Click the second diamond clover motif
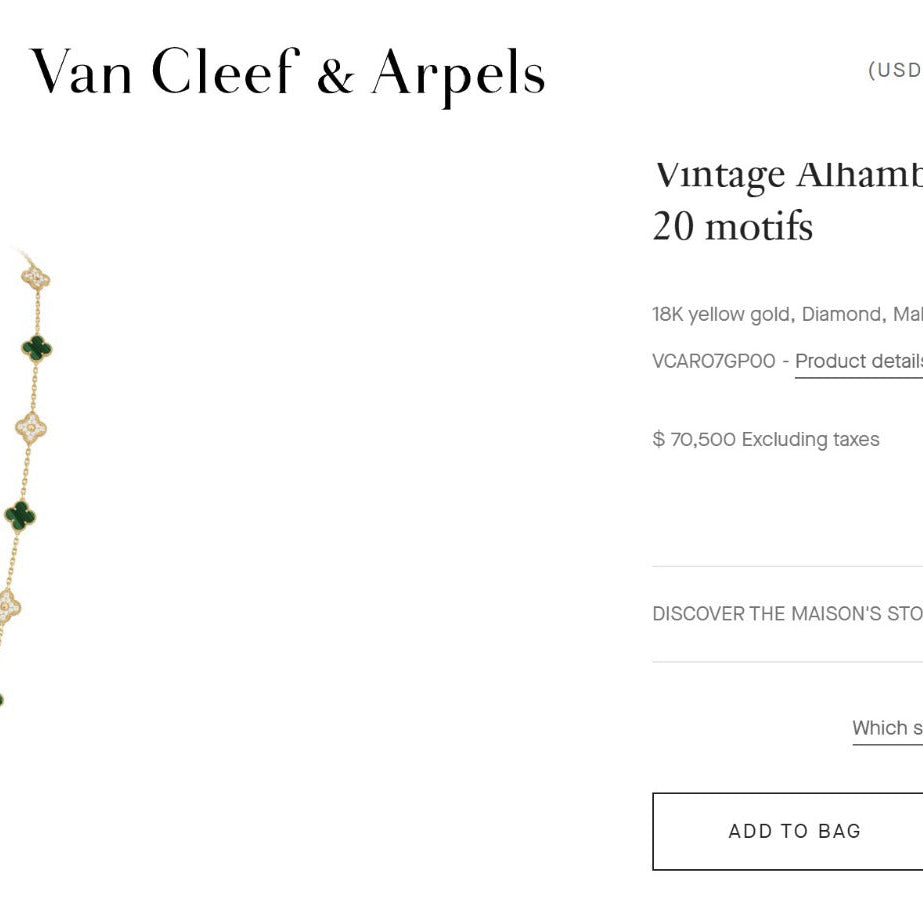The height and width of the screenshot is (923, 923). click(31, 428)
